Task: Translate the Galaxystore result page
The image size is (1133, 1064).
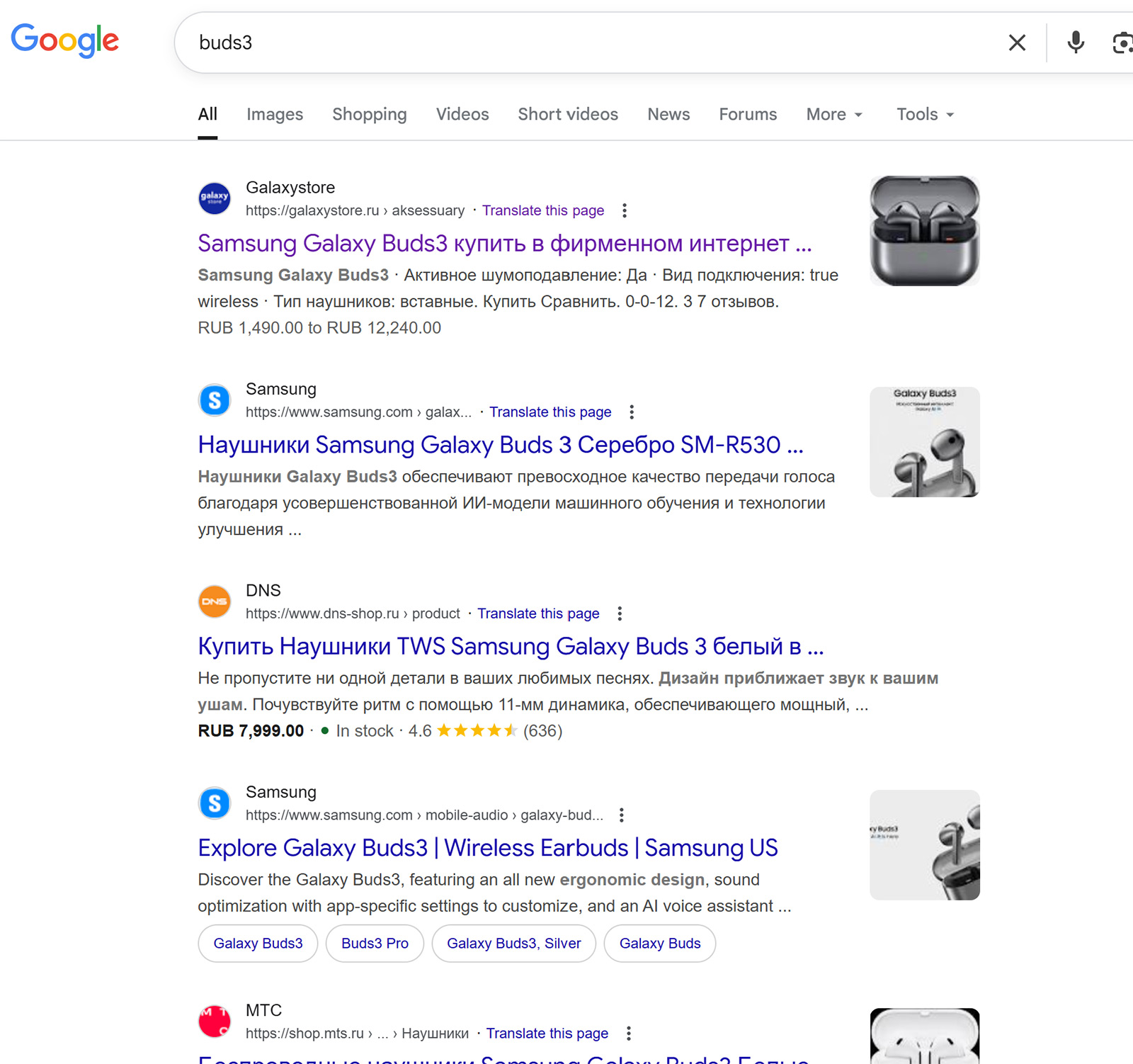Action: coord(543,210)
